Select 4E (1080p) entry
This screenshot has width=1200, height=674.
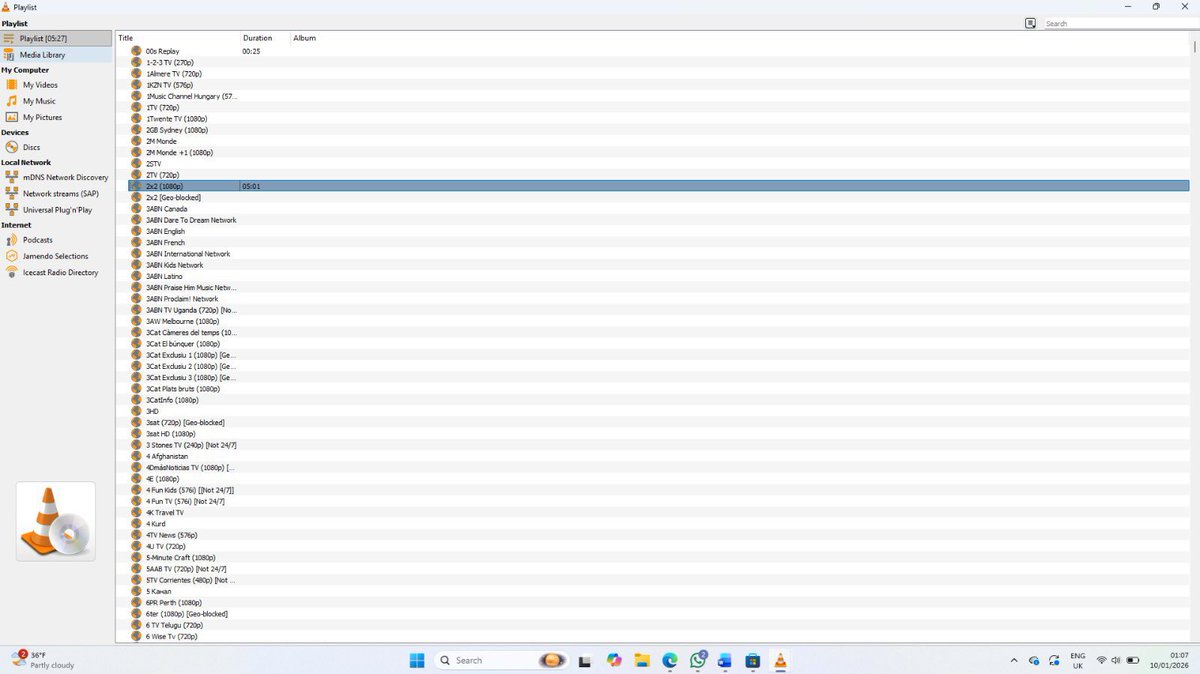pyautogui.click(x=163, y=479)
